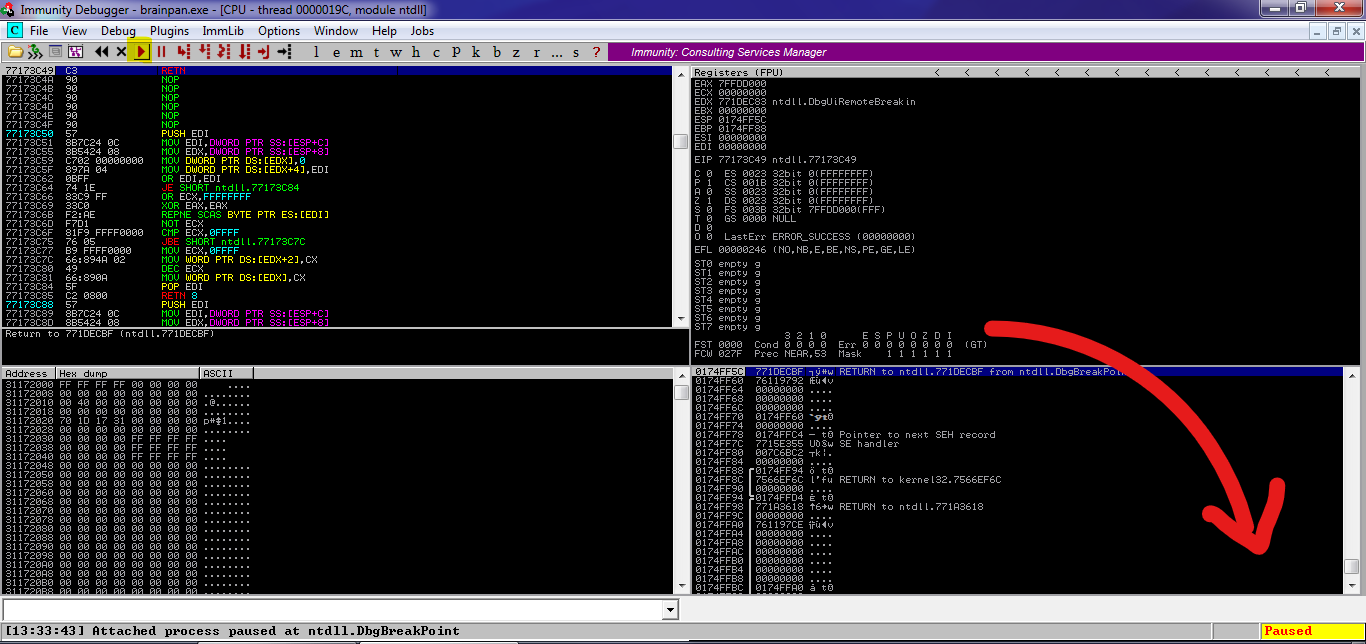Click stack pane scrollbar down arrow
This screenshot has width=1366, height=644.
point(1352,586)
